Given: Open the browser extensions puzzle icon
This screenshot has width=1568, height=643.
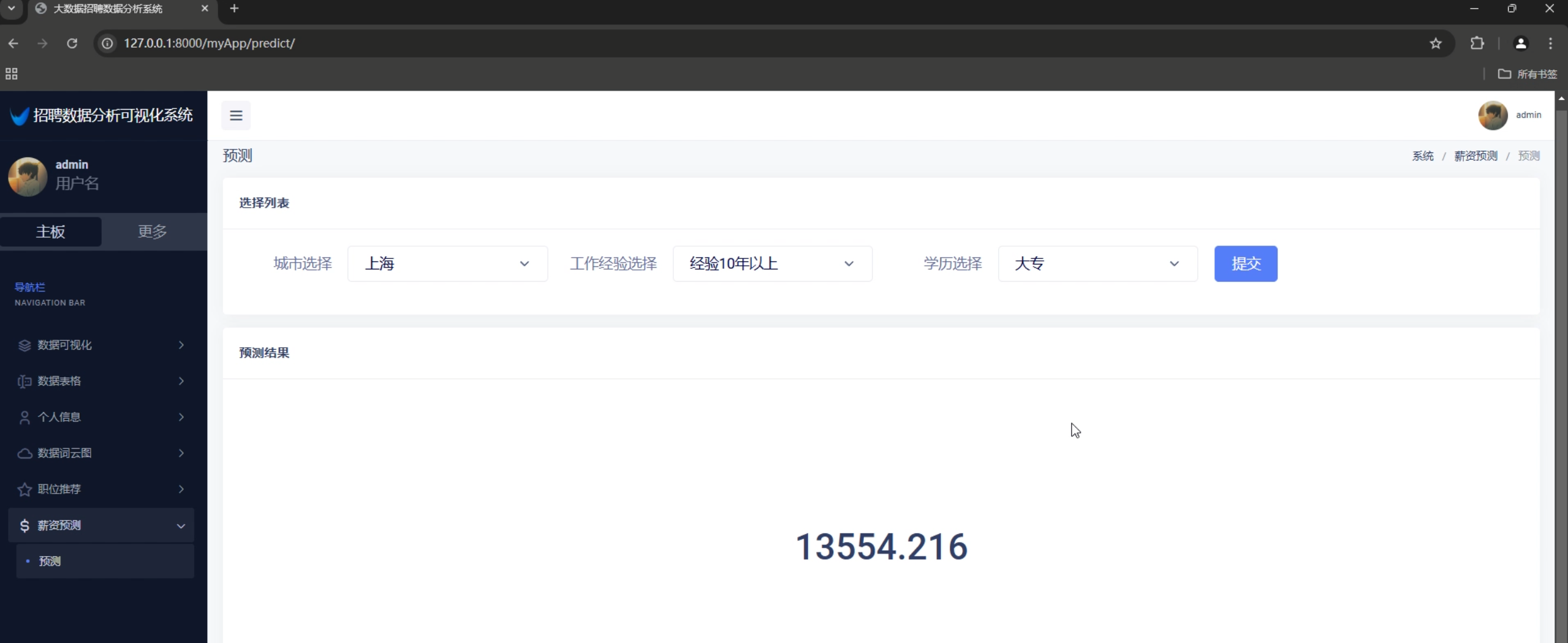Looking at the screenshot, I should tap(1477, 43).
